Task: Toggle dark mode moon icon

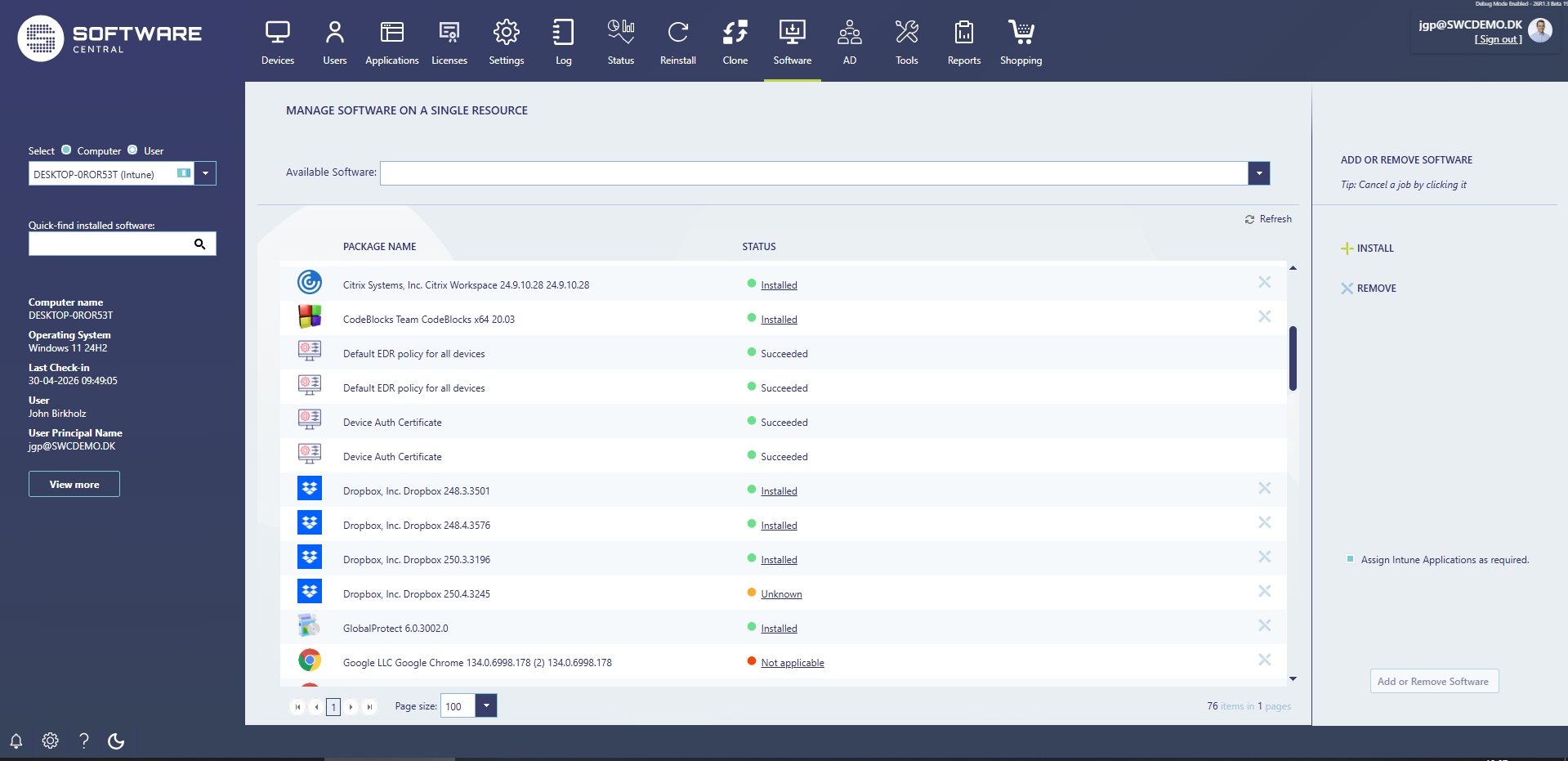Action: tap(117, 741)
